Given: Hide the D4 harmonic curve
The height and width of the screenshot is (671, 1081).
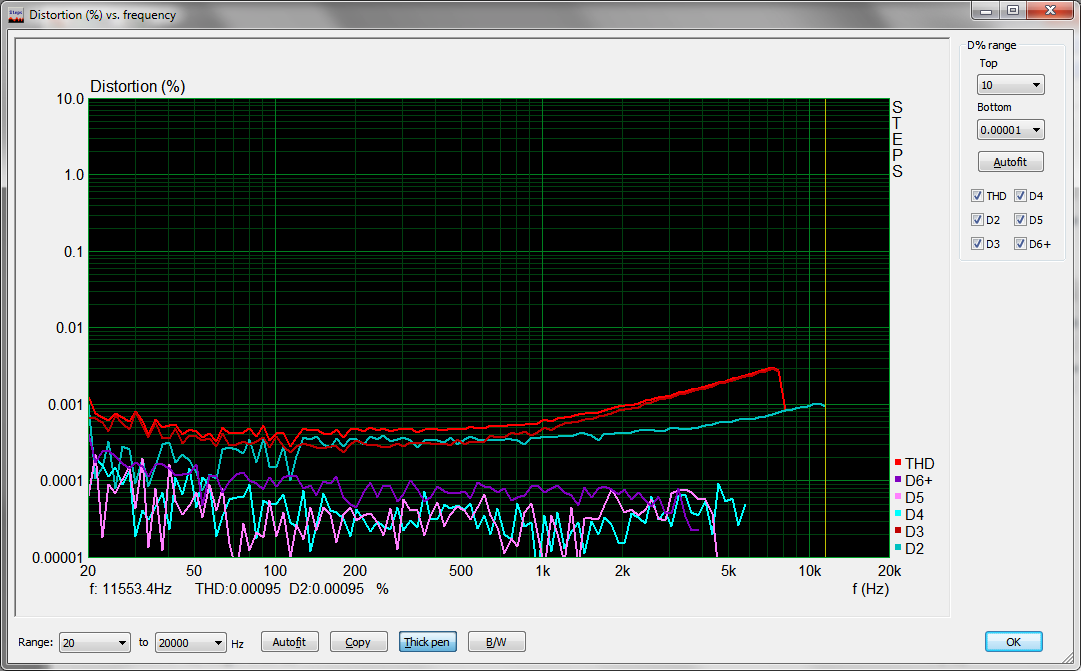Looking at the screenshot, I should (x=1020, y=196).
